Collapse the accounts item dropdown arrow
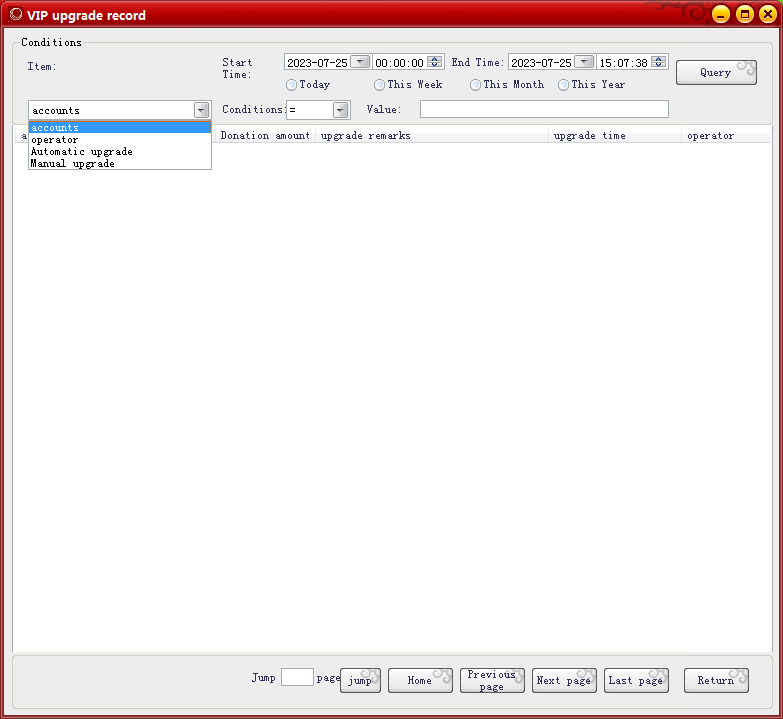783x719 pixels. 201,110
